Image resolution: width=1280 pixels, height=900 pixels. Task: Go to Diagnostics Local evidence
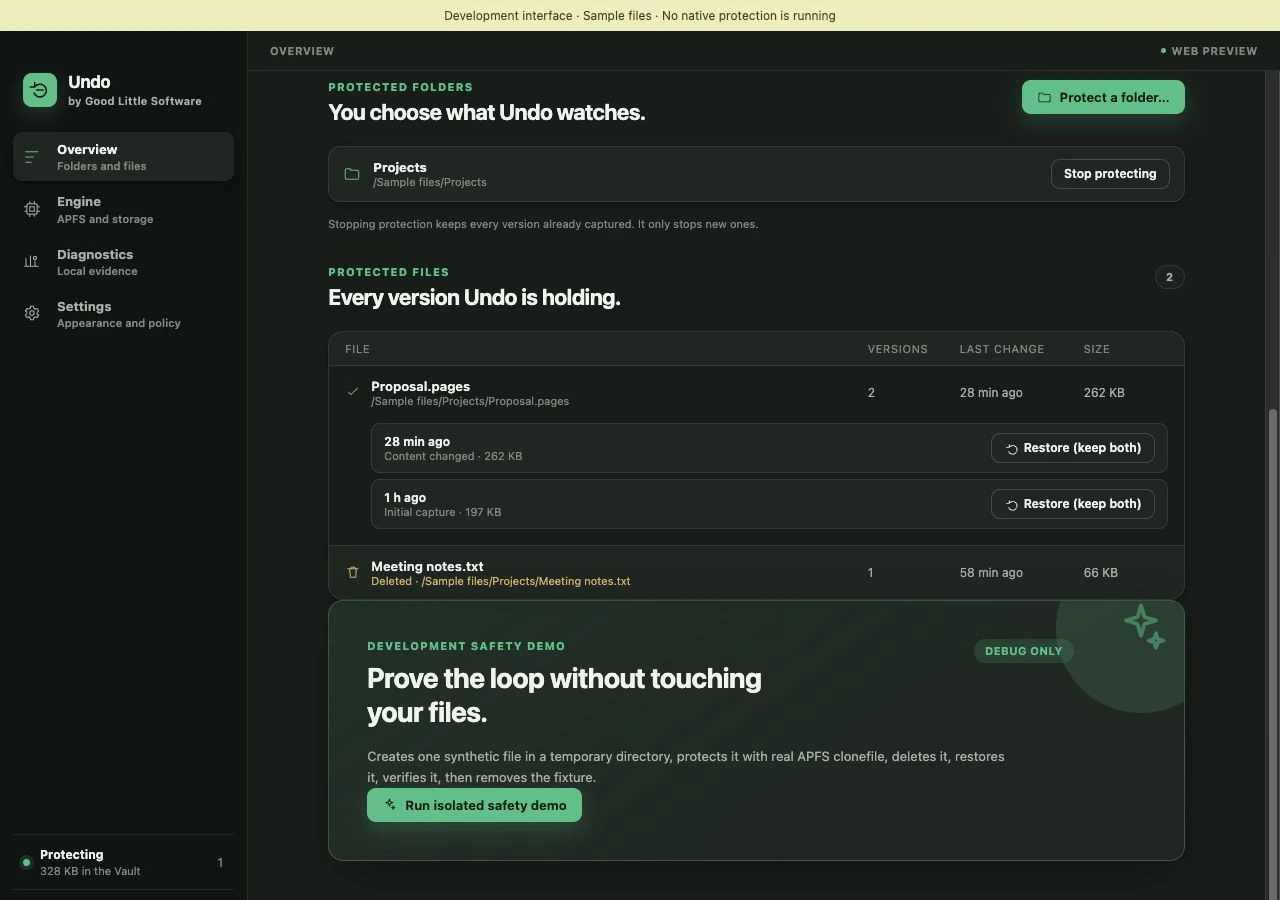(x=123, y=262)
